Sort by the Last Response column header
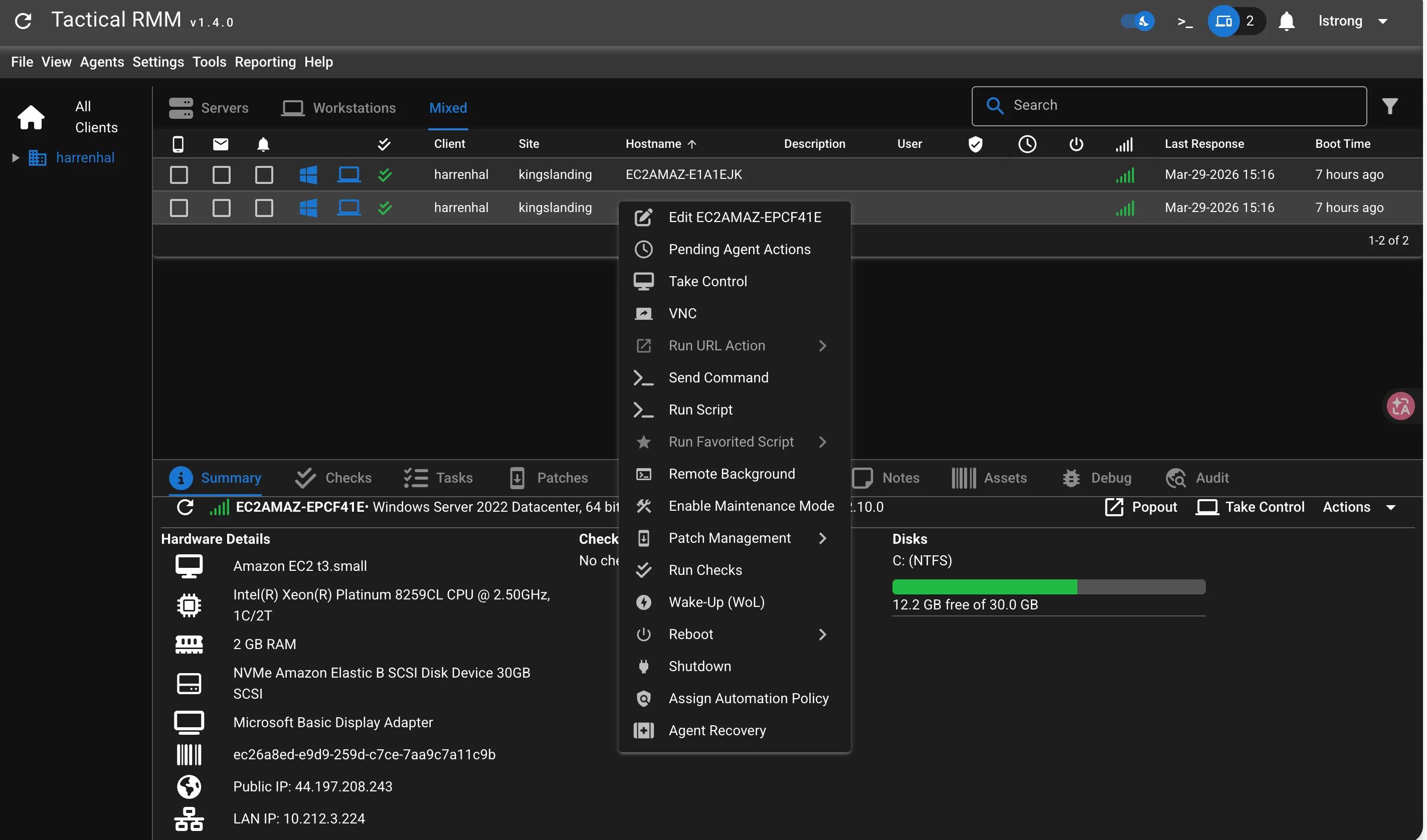The height and width of the screenshot is (840, 1427). coord(1204,144)
